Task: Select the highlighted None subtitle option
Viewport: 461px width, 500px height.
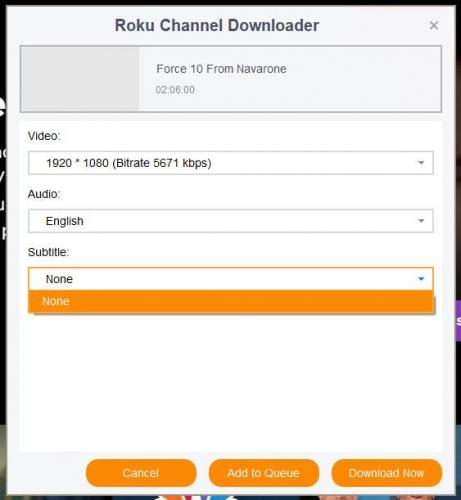Action: [231, 301]
